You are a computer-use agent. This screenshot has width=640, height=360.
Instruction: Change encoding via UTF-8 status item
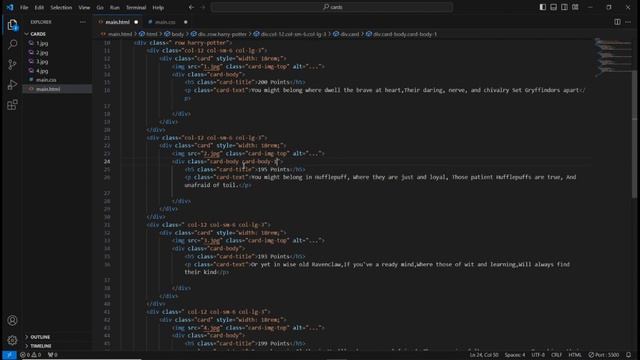tap(538, 355)
